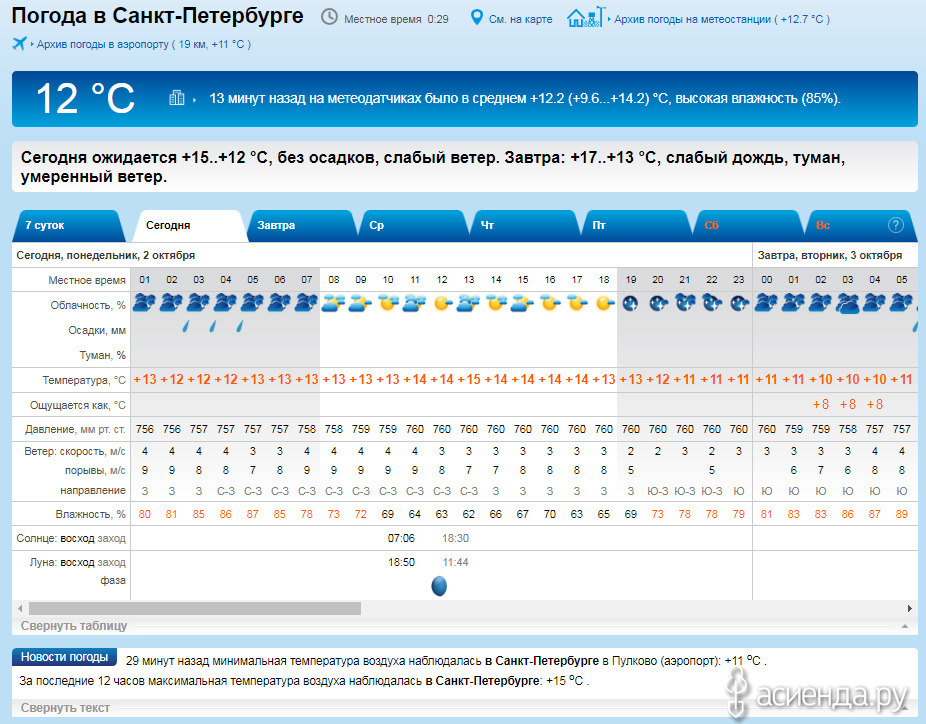The image size is (926, 724).
Task: Click the right scroll arrow of the table
Action: 909,608
